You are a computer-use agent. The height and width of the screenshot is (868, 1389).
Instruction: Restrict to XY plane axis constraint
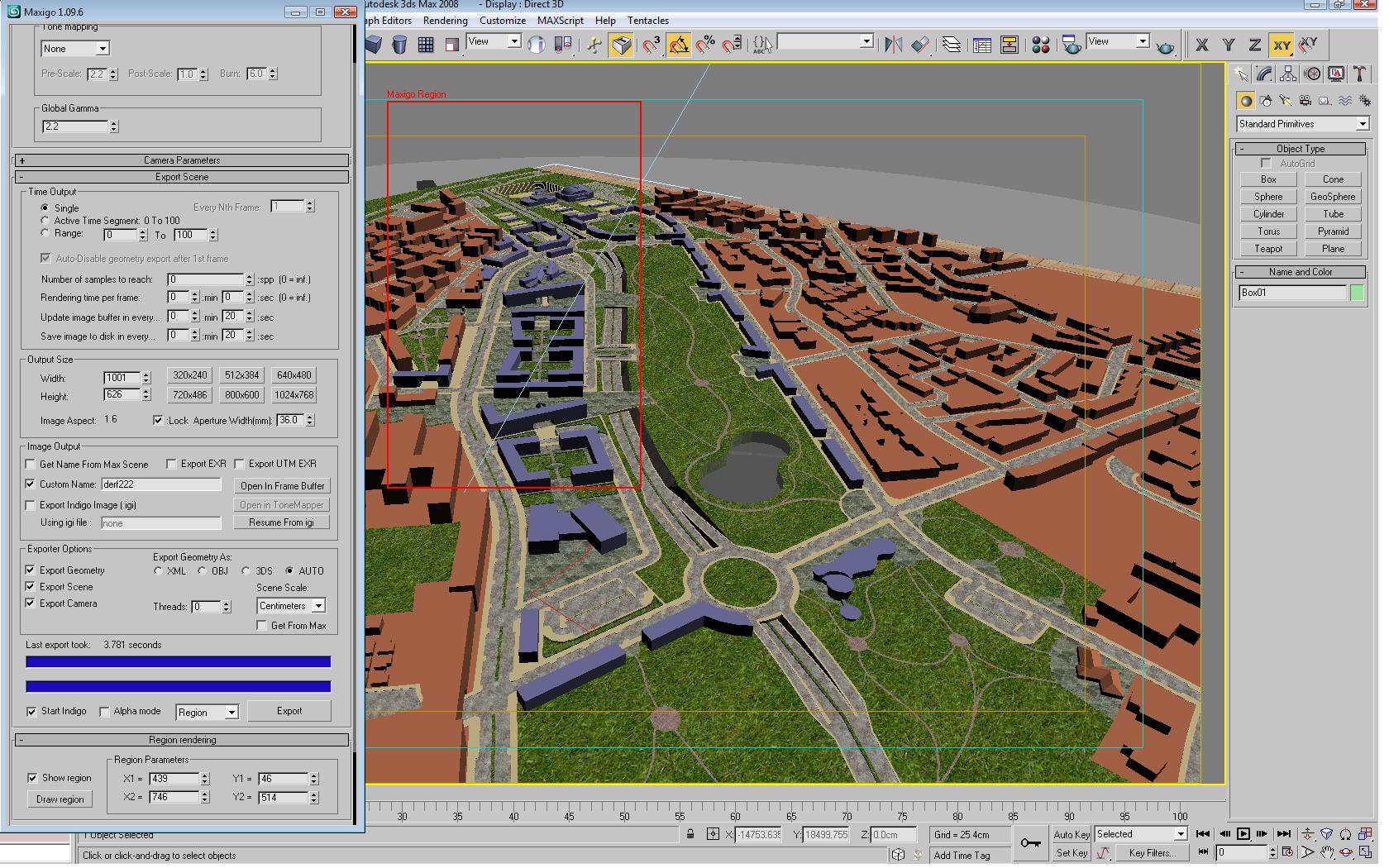click(x=1282, y=45)
